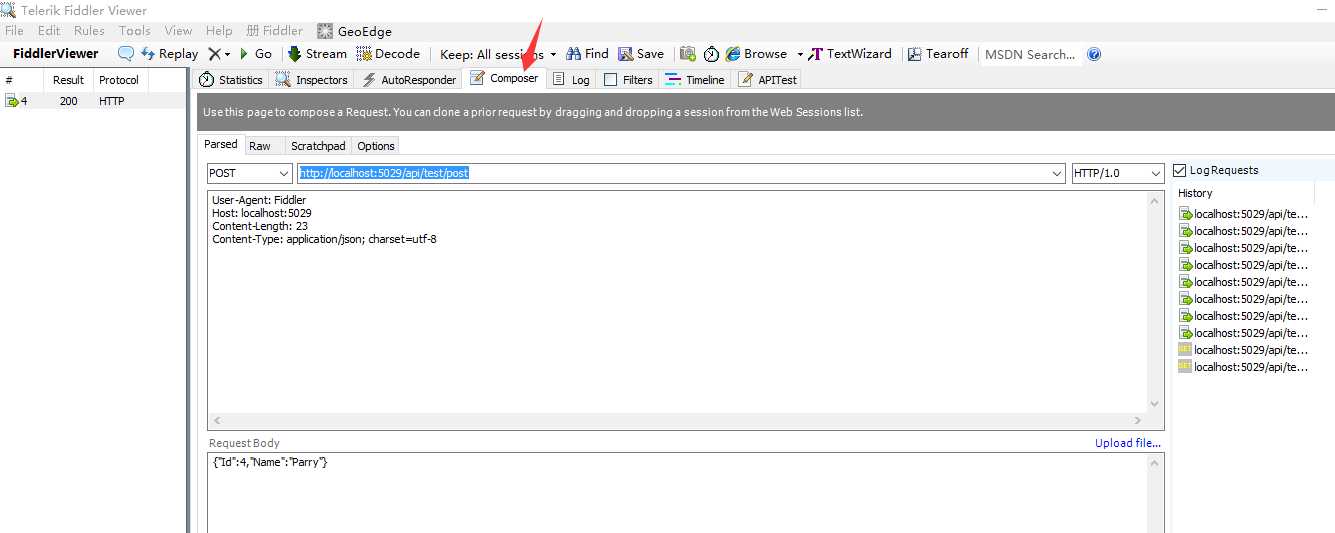The image size is (1335, 533).
Task: Click the blue help icon
Action: click(x=1094, y=54)
